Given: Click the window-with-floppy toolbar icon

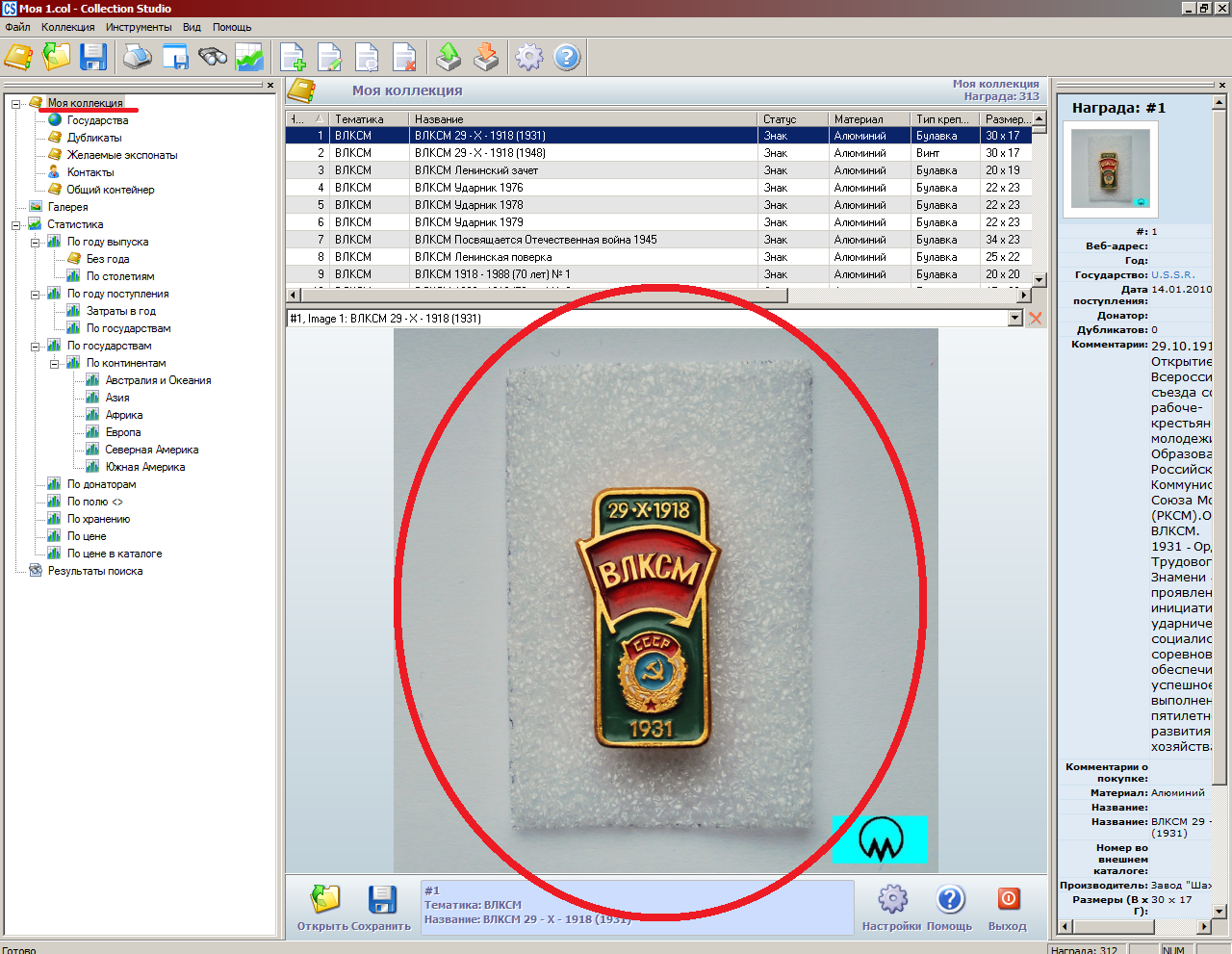Looking at the screenshot, I should [175, 57].
